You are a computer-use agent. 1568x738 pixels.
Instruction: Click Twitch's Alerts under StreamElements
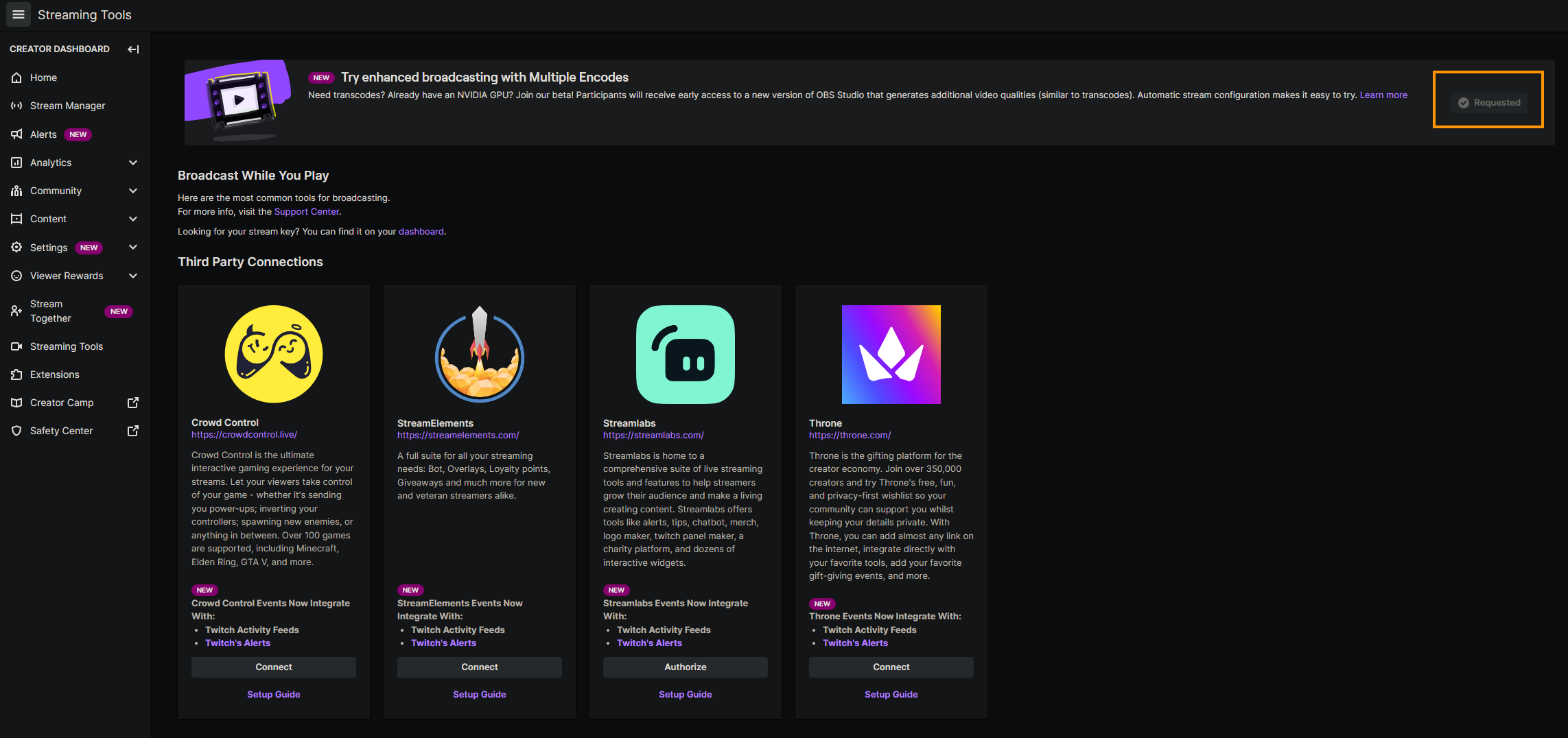[x=443, y=643]
